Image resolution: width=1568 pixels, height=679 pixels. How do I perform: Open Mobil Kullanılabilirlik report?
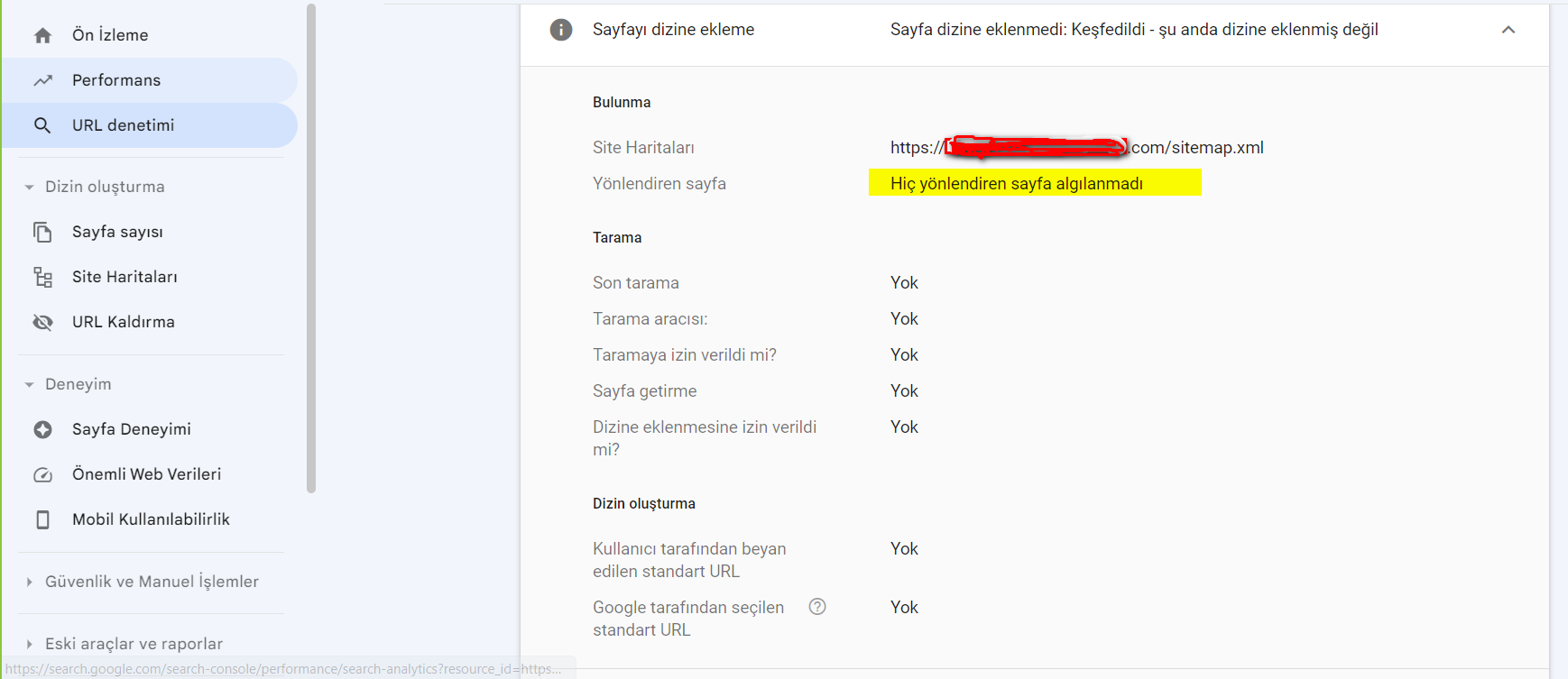149,519
